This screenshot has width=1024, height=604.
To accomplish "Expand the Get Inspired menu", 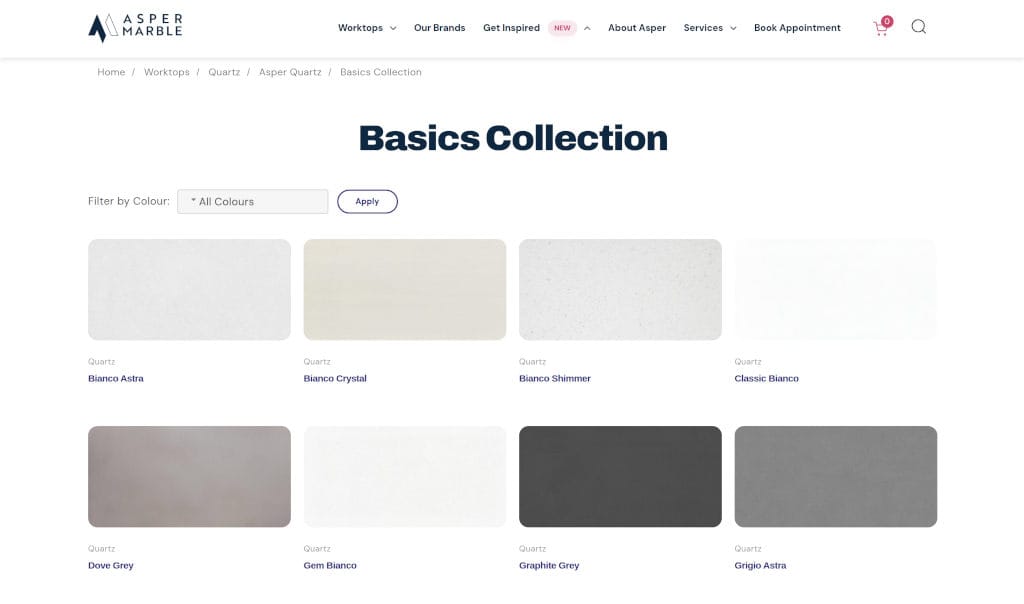I will [x=511, y=28].
